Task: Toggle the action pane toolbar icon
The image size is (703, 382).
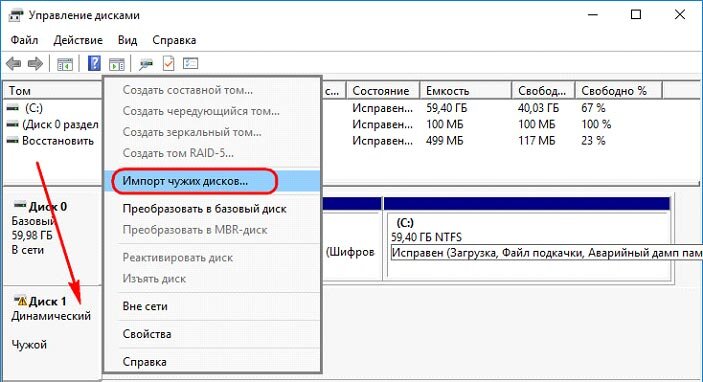Action: 117,64
